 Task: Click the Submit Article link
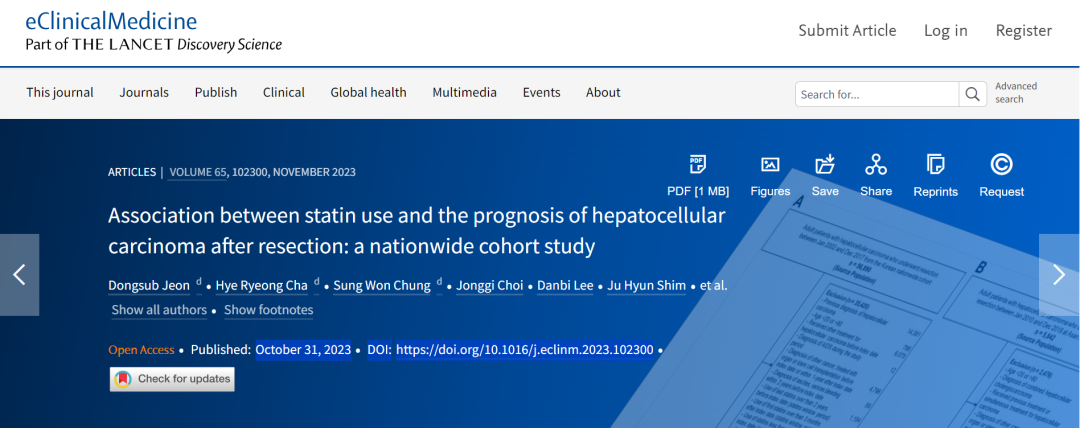click(x=847, y=30)
